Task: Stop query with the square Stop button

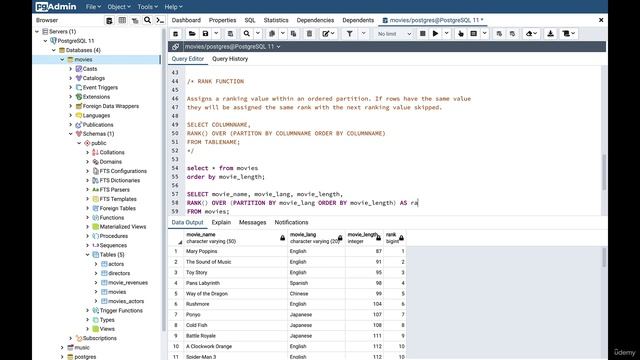Action: point(423,34)
